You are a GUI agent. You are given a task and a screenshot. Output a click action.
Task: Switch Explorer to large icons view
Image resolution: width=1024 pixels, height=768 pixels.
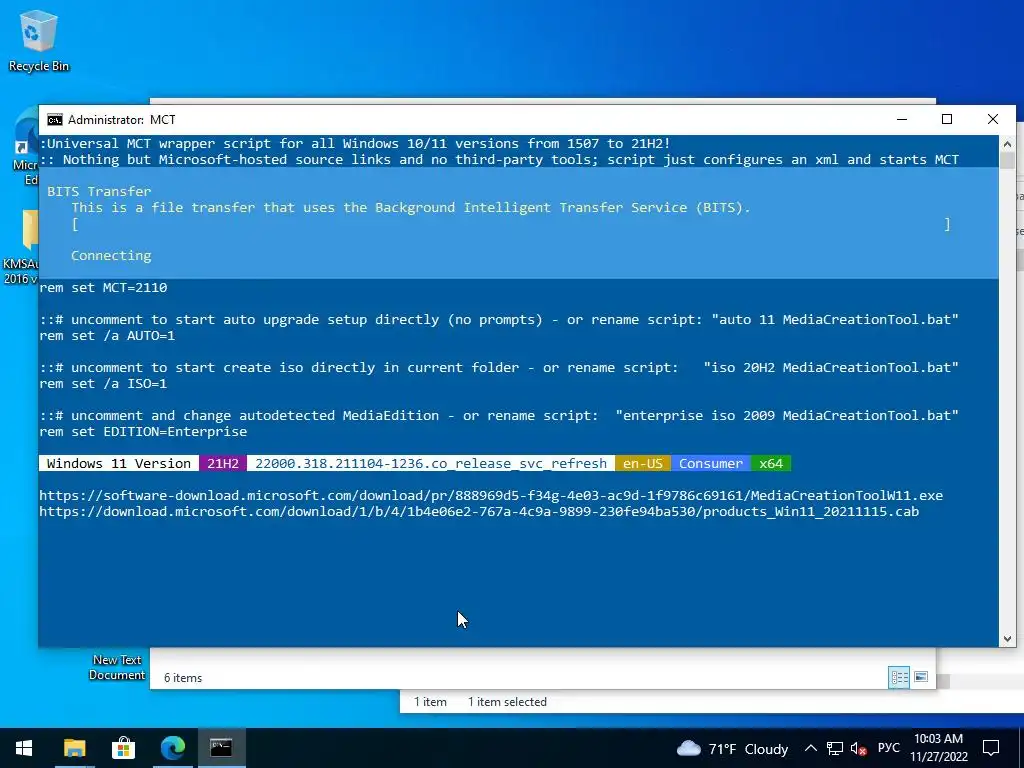[x=921, y=677]
